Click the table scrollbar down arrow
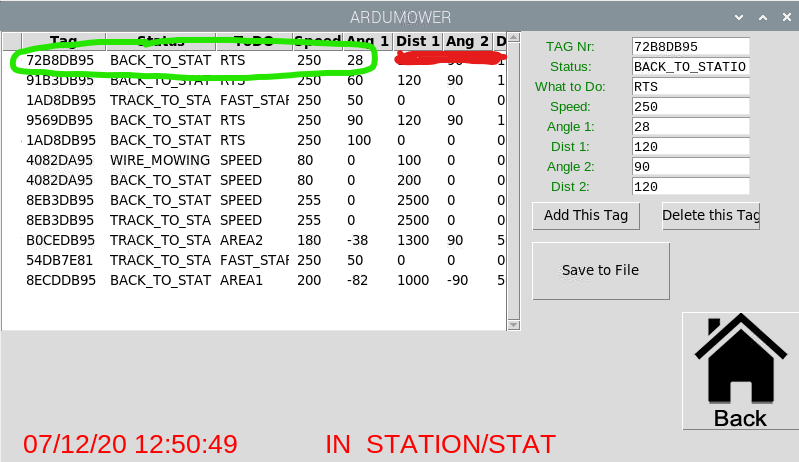 pyautogui.click(x=514, y=325)
